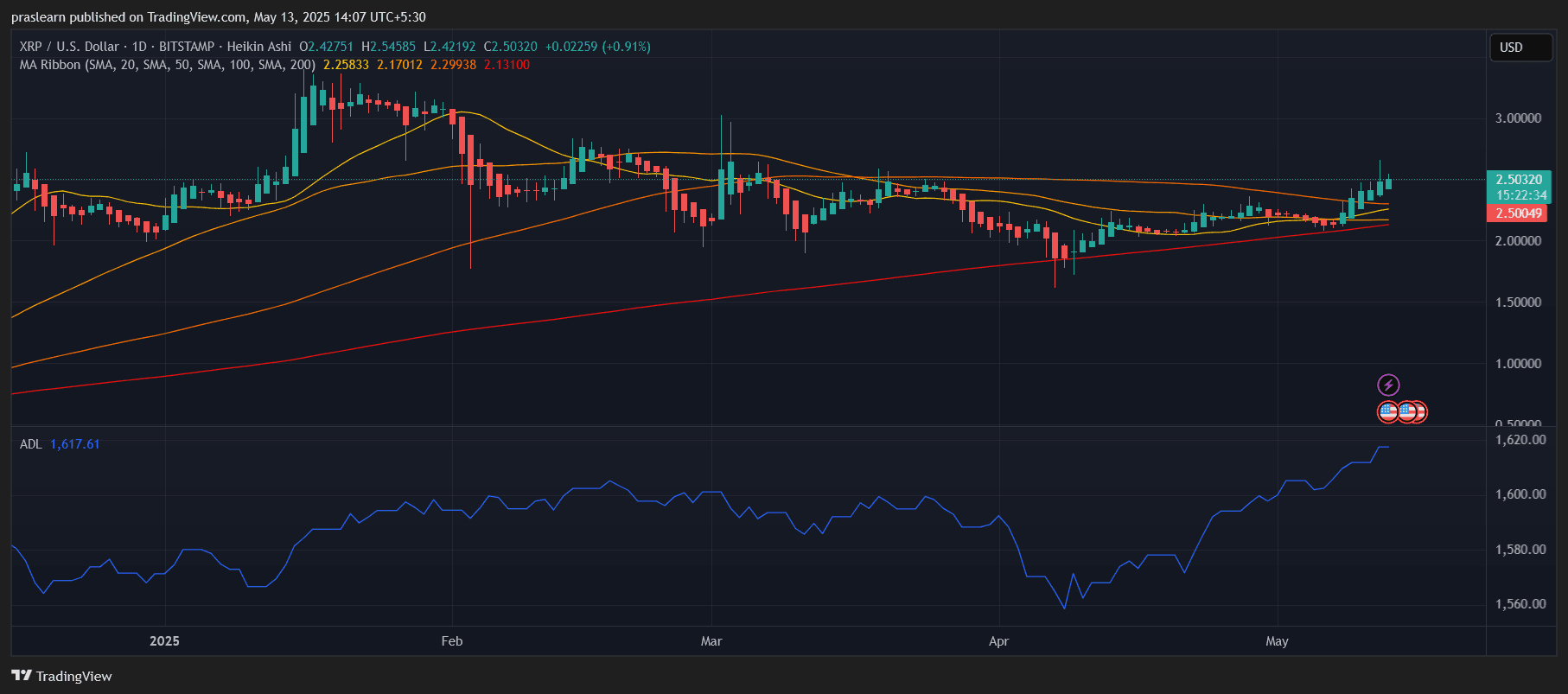
Task: Click the red 2.13100 SMA 200 value
Action: click(x=507, y=65)
